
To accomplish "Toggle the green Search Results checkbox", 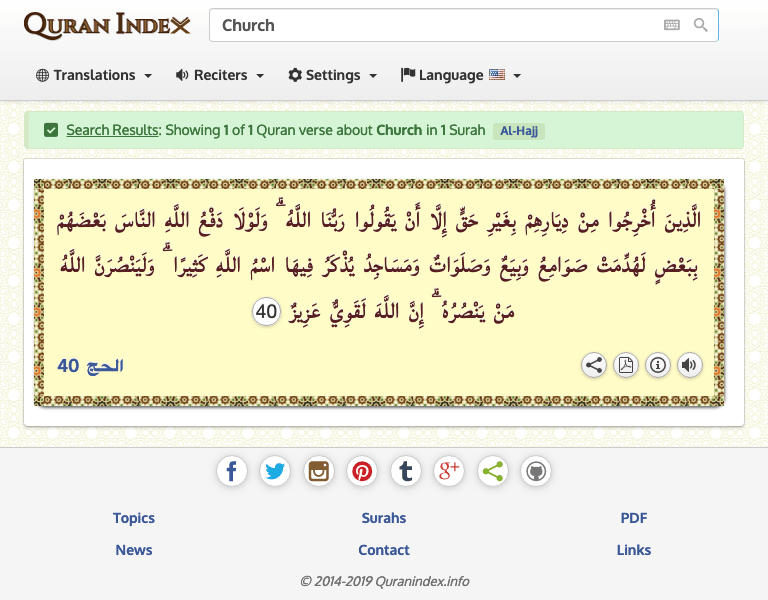I will pos(51,130).
